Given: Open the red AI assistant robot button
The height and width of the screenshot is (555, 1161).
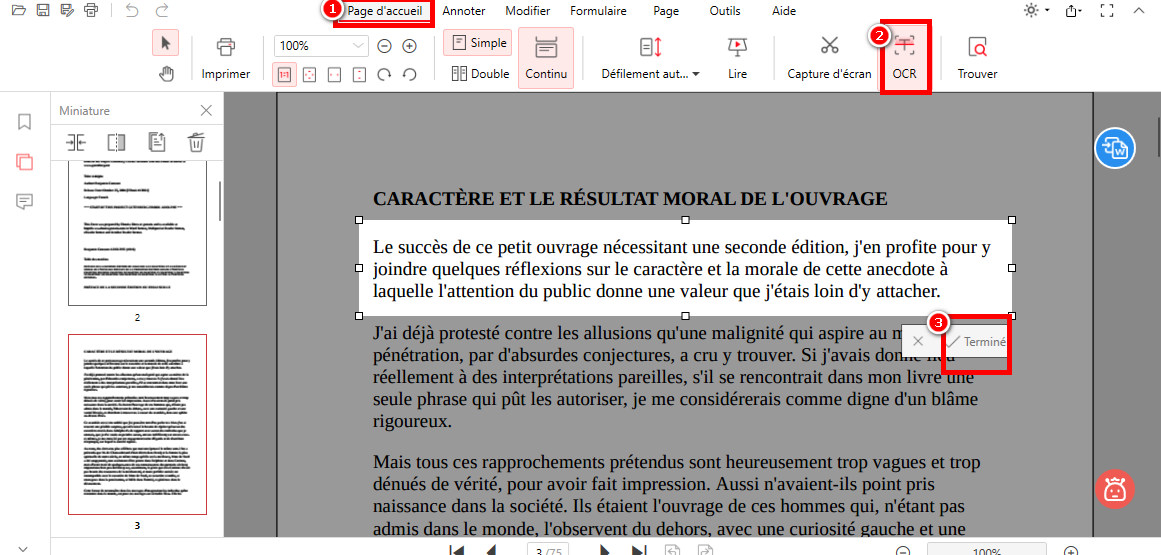Looking at the screenshot, I should tap(1115, 489).
